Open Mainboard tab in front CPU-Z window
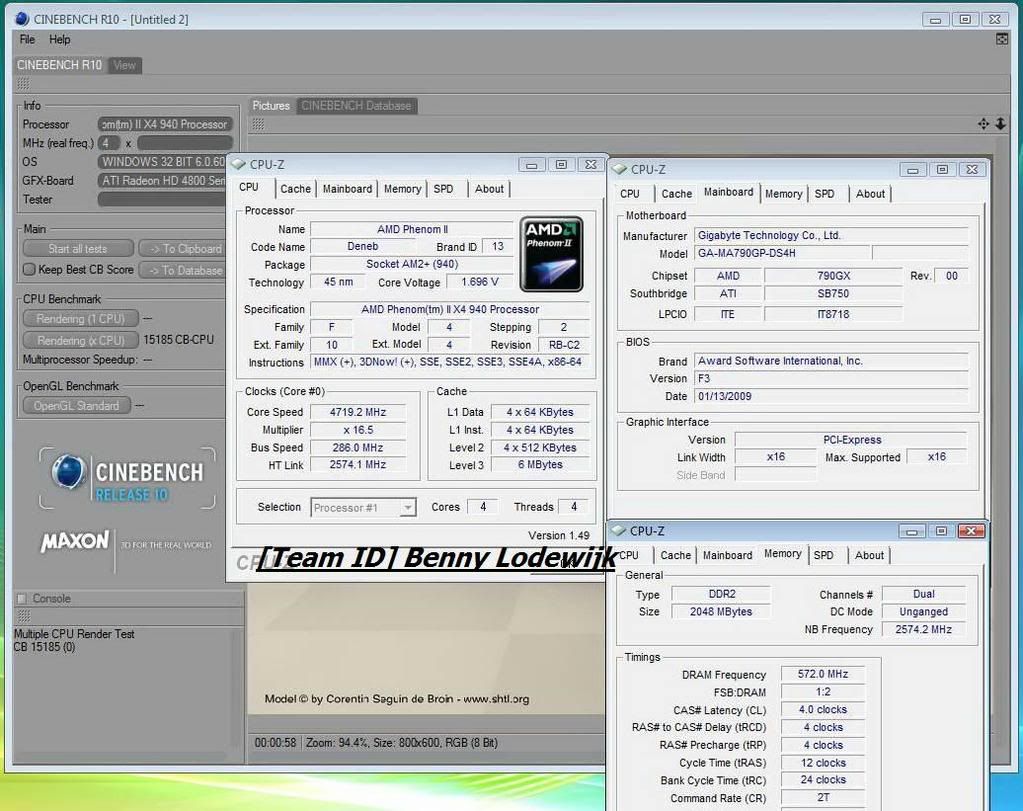Screen dimensions: 1023x811 click(x=347, y=189)
